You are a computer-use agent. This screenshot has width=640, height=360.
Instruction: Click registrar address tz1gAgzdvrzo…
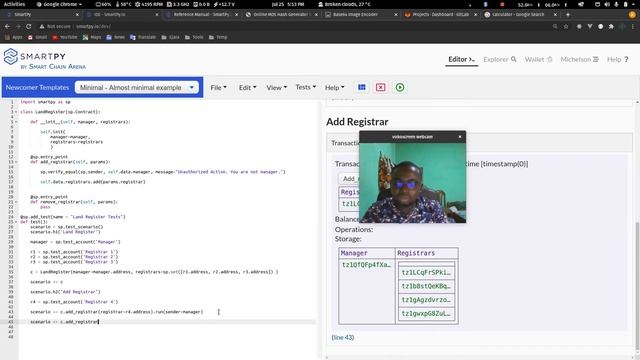(x=426, y=300)
